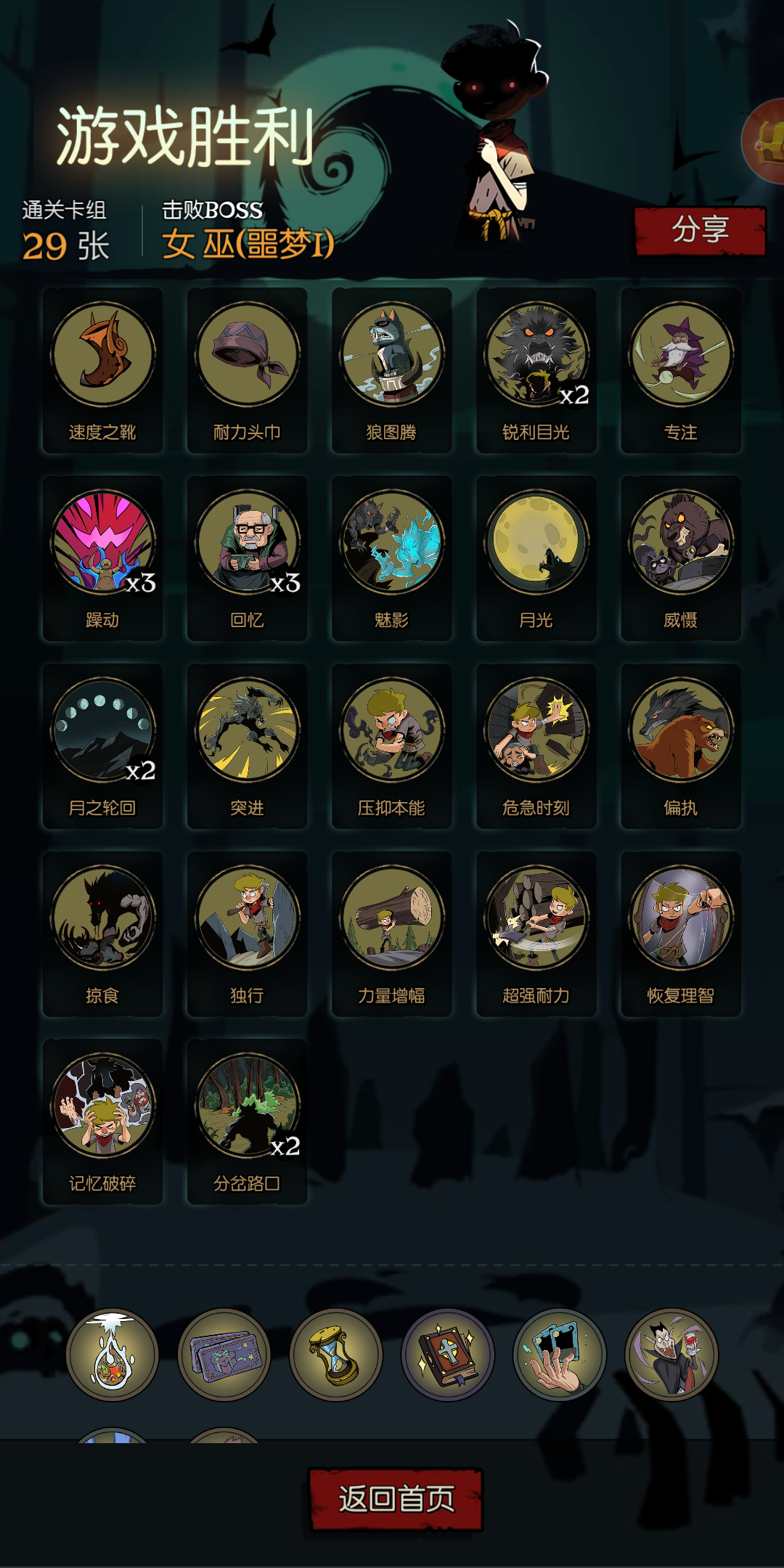View the 月光 full moon card

click(536, 558)
